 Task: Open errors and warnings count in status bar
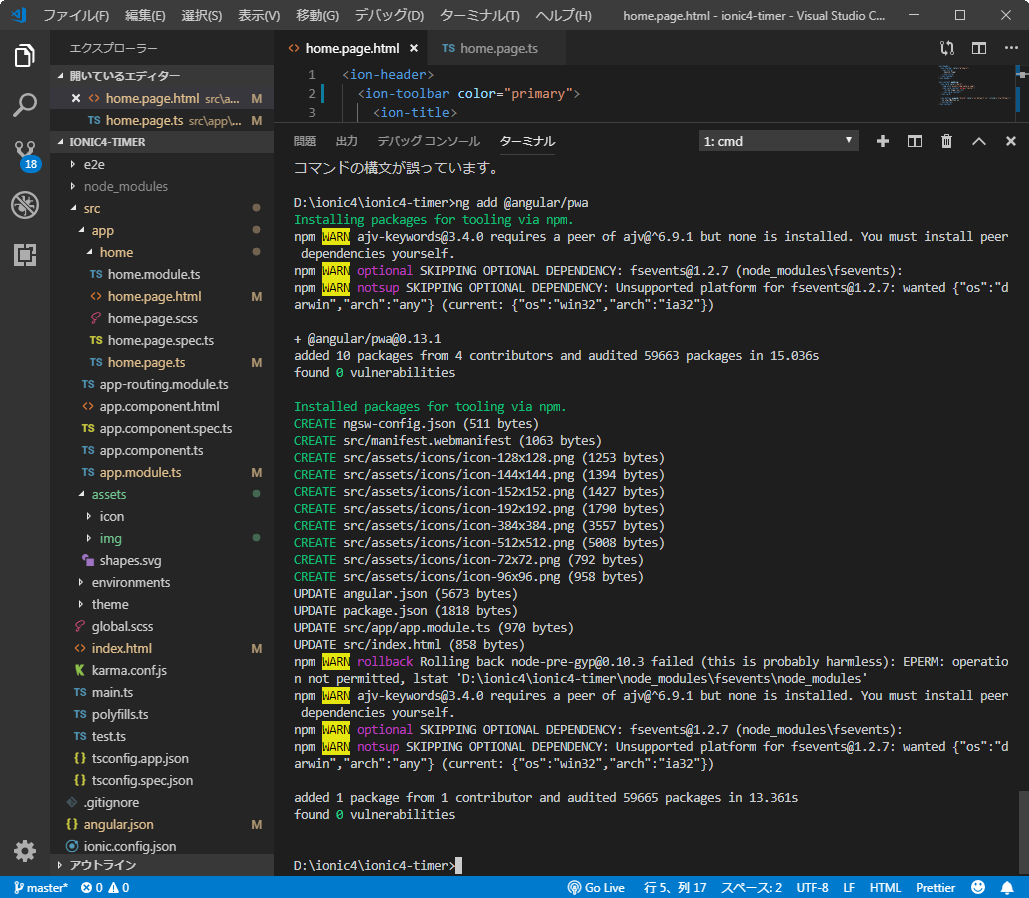pos(105,887)
